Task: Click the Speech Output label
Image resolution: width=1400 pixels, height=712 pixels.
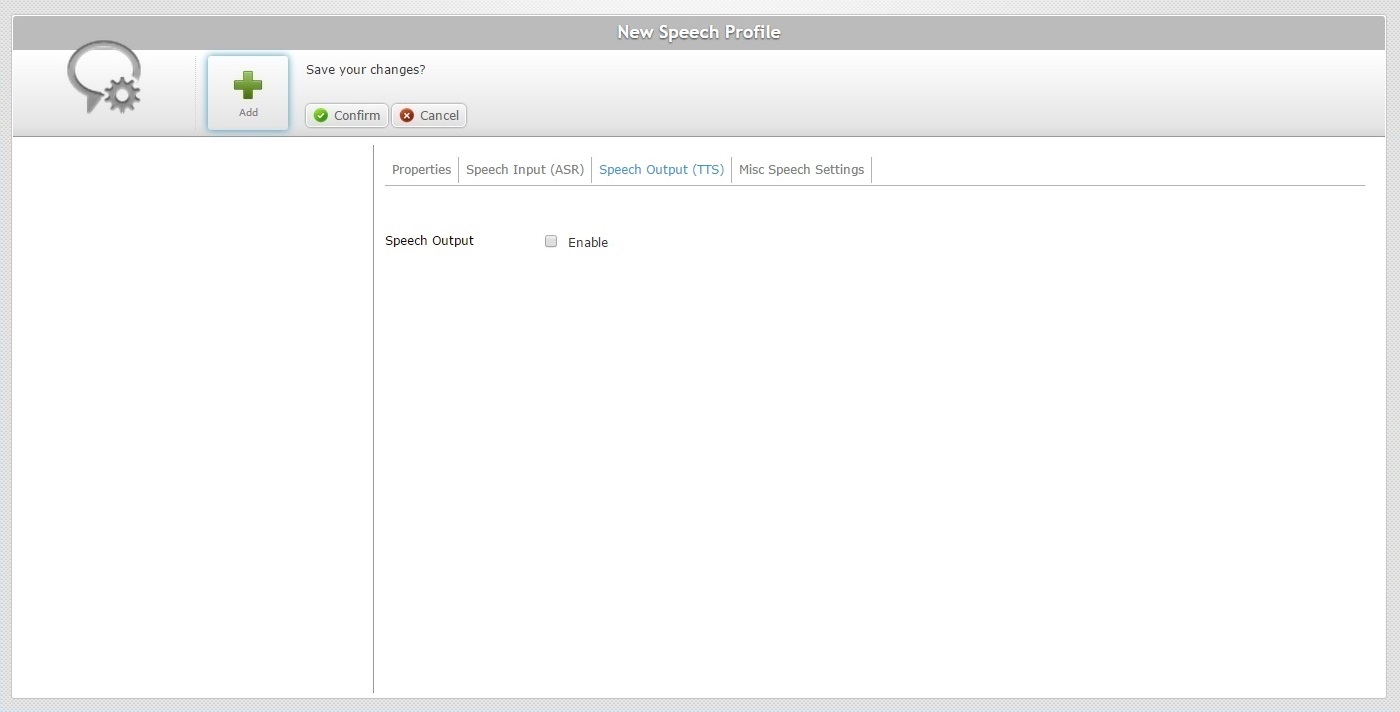Action: (x=429, y=241)
